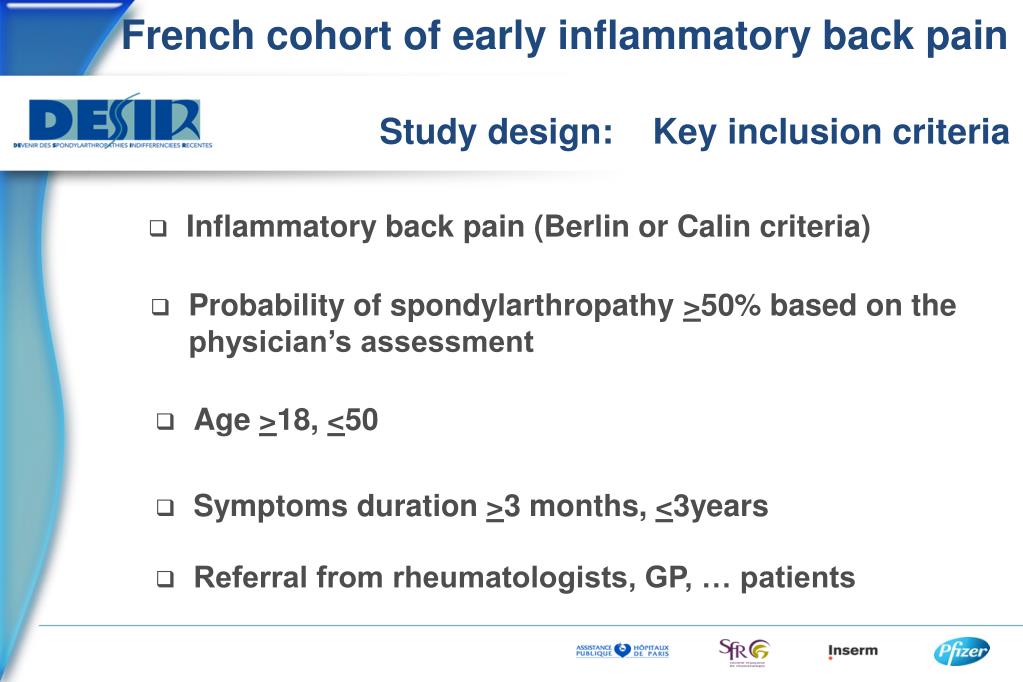The height and width of the screenshot is (682, 1023).
Task: Click the physician's assessment line
Action: coord(361,342)
